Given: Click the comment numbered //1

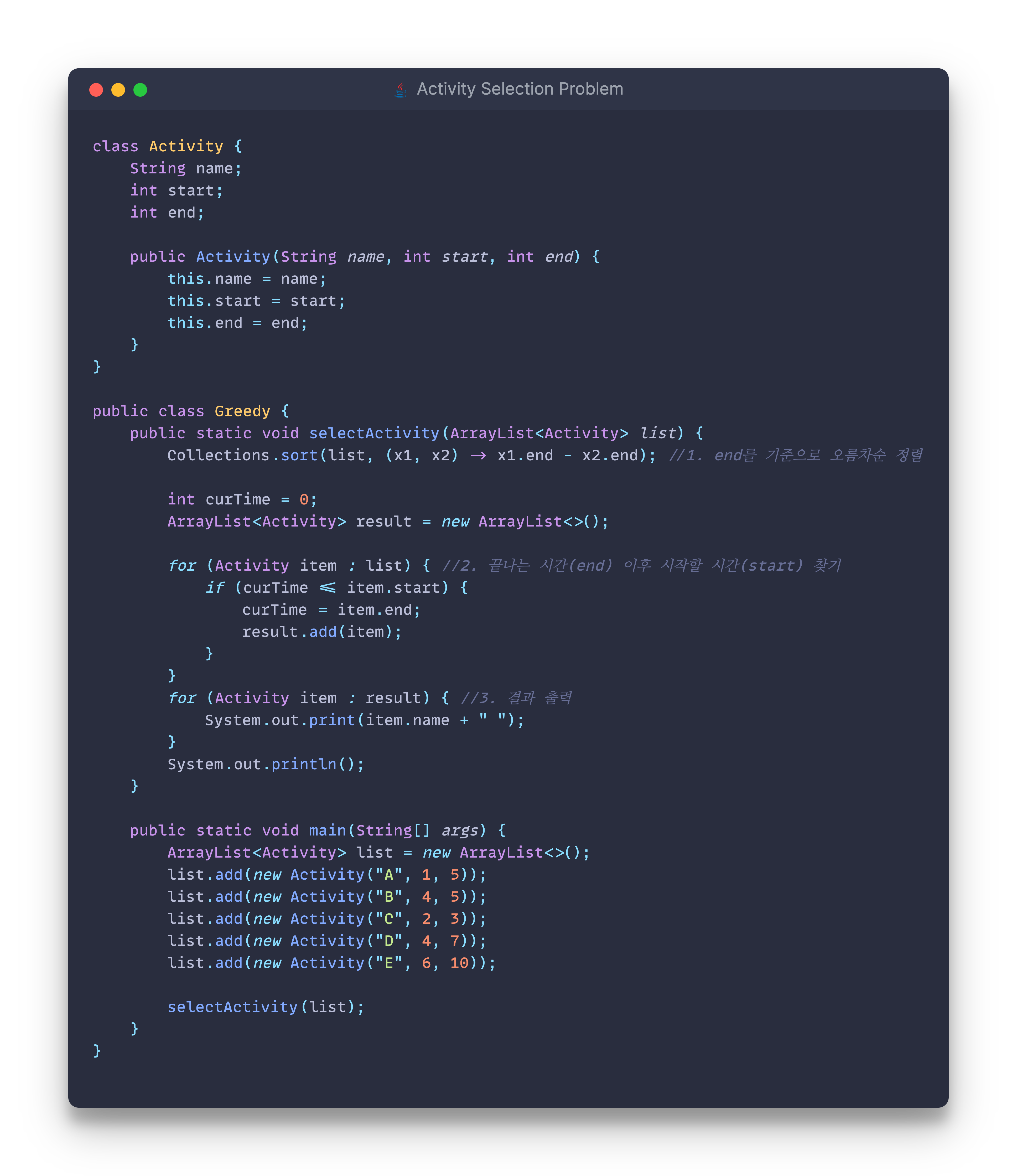Looking at the screenshot, I should pos(796,455).
